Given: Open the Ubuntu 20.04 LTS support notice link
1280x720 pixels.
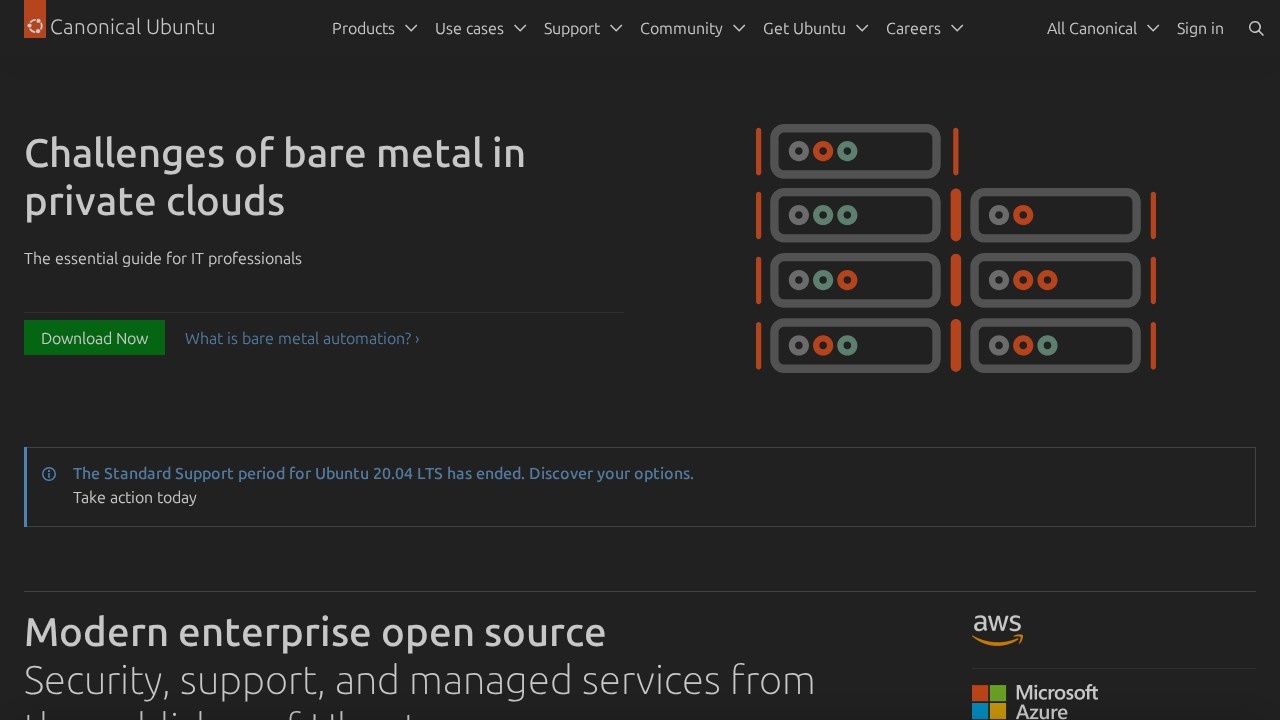Looking at the screenshot, I should [383, 474].
